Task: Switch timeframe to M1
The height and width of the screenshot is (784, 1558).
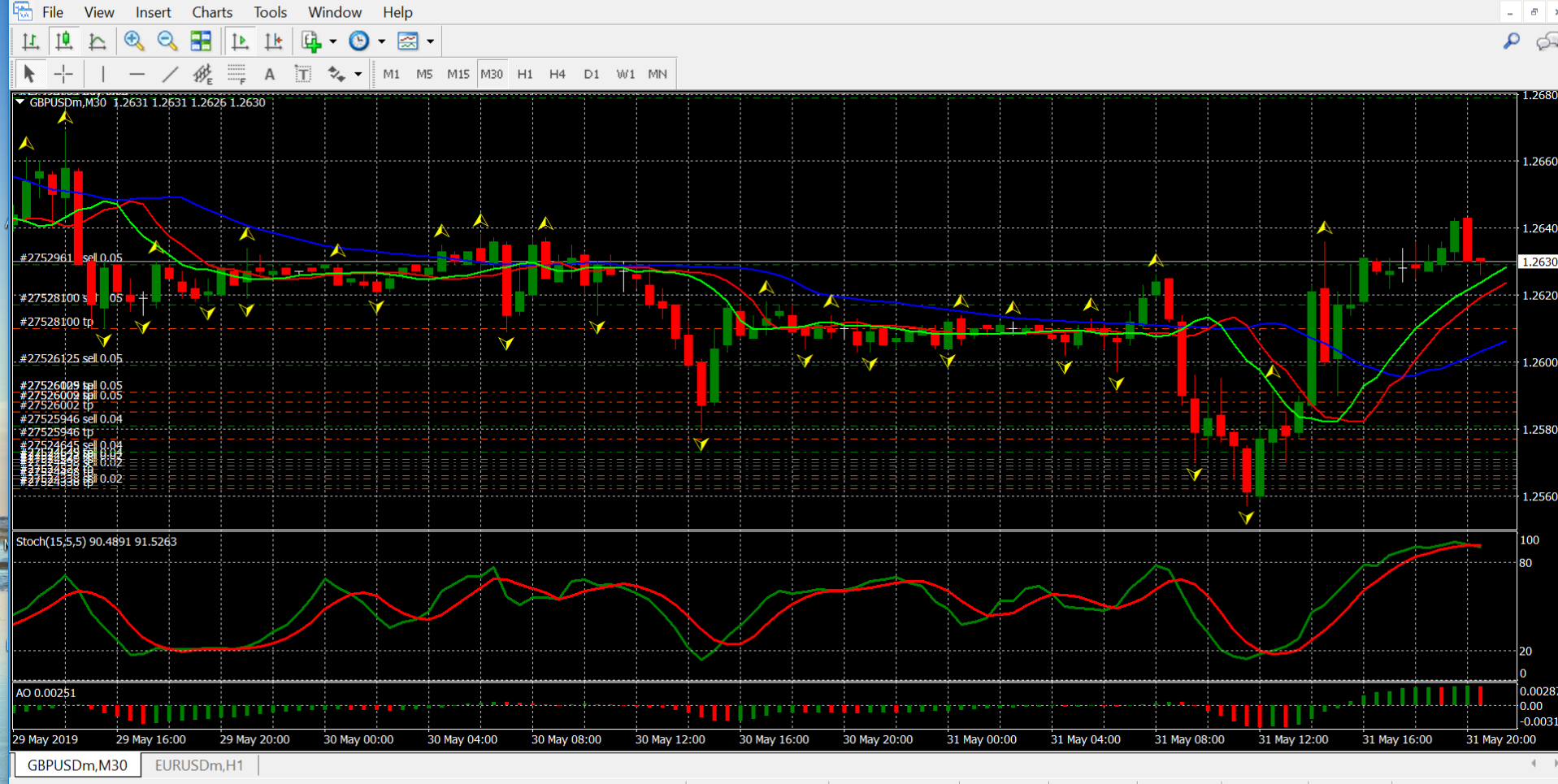Action: 391,74
